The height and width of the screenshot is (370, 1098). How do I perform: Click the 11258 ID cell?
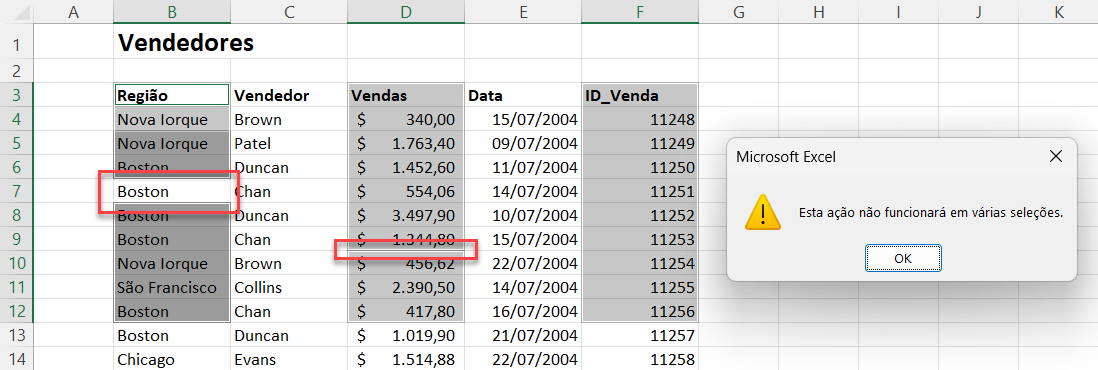[x=639, y=359]
